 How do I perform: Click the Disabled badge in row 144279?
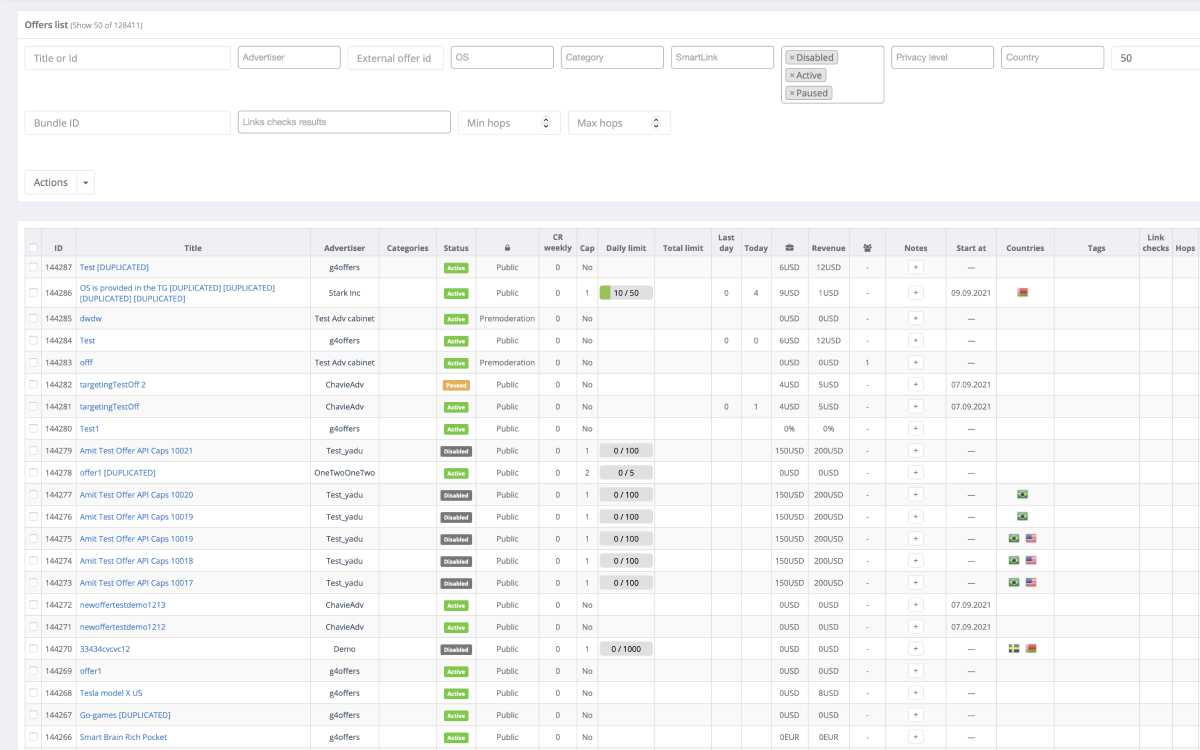click(x=456, y=451)
